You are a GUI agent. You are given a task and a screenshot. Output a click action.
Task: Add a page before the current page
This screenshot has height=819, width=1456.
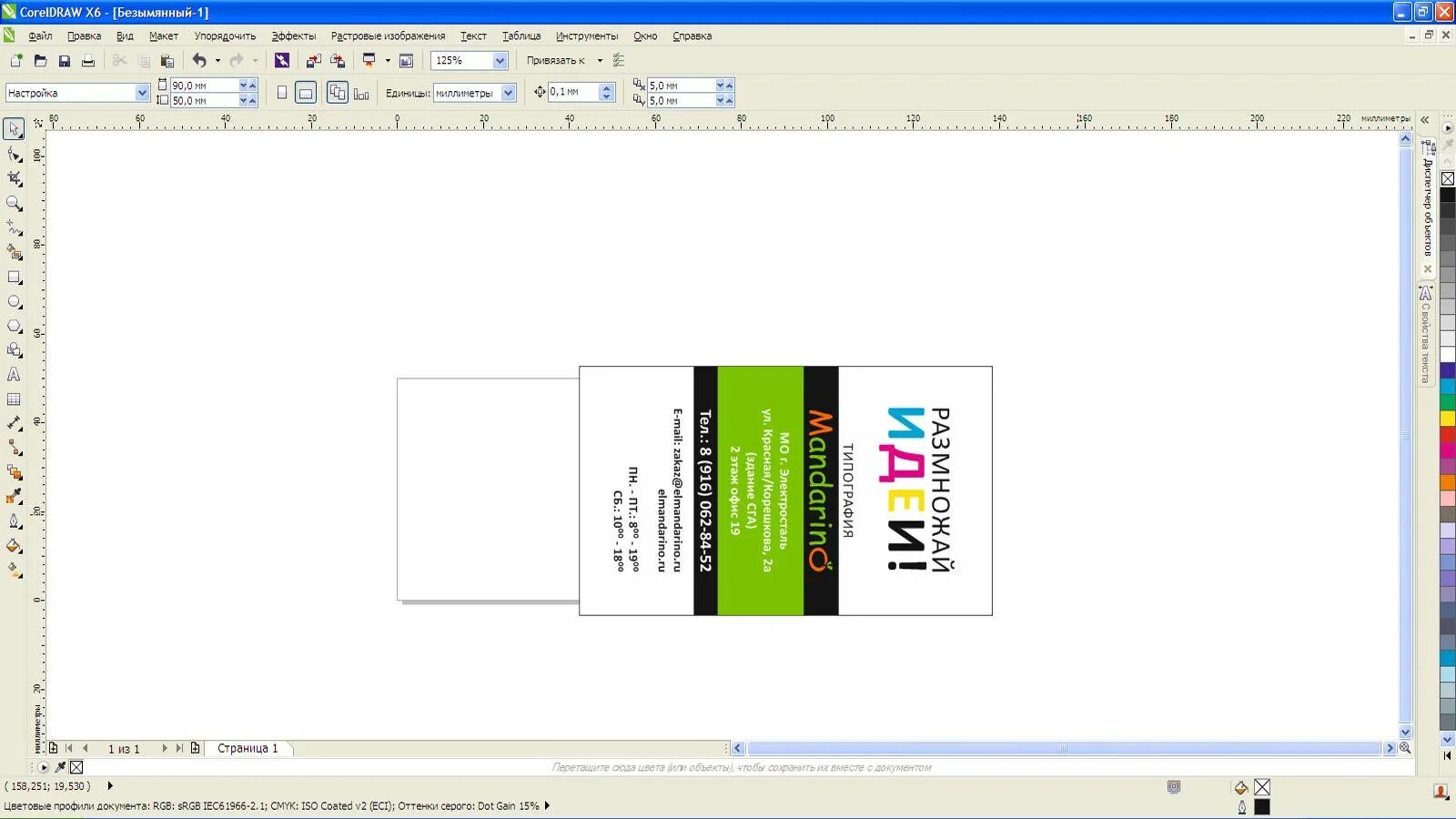(53, 748)
